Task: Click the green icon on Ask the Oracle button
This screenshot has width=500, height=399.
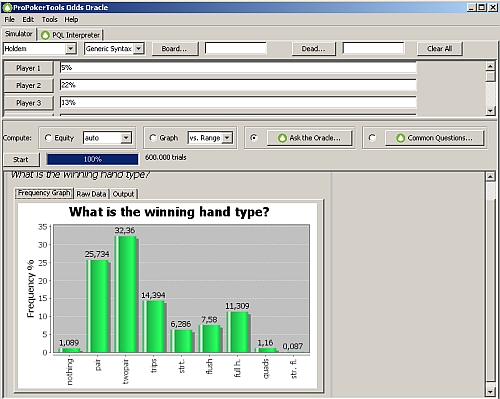Action: tap(282, 138)
